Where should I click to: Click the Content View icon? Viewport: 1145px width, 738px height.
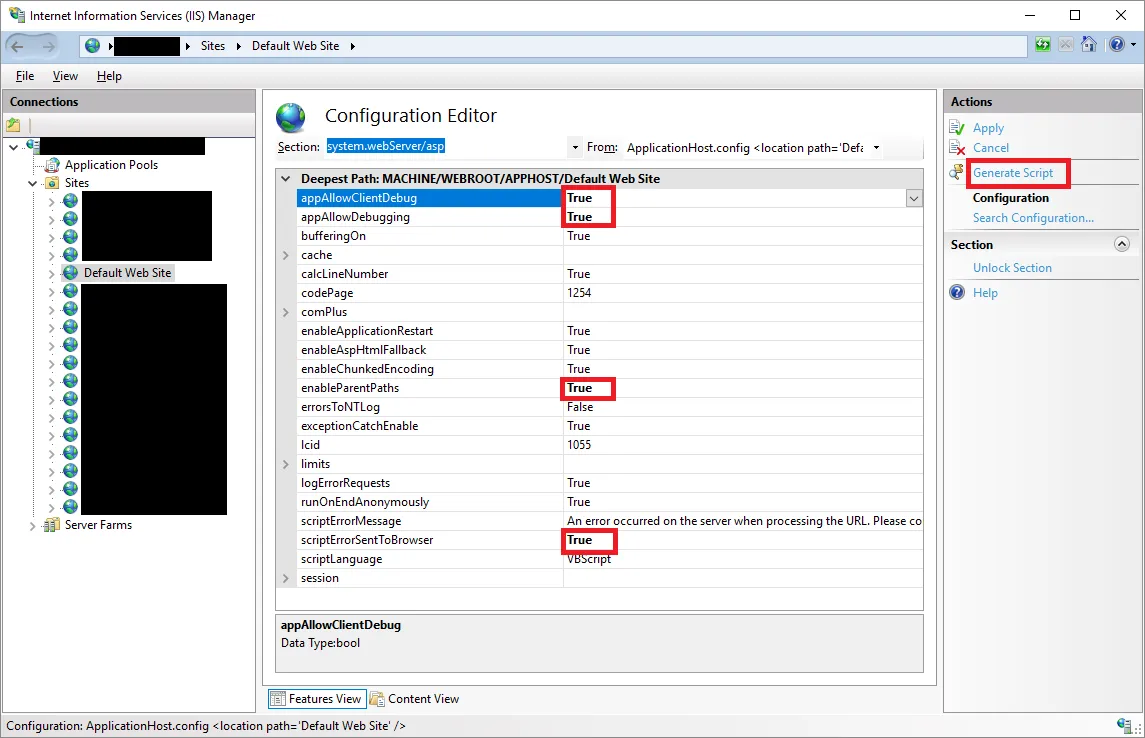[x=377, y=699]
